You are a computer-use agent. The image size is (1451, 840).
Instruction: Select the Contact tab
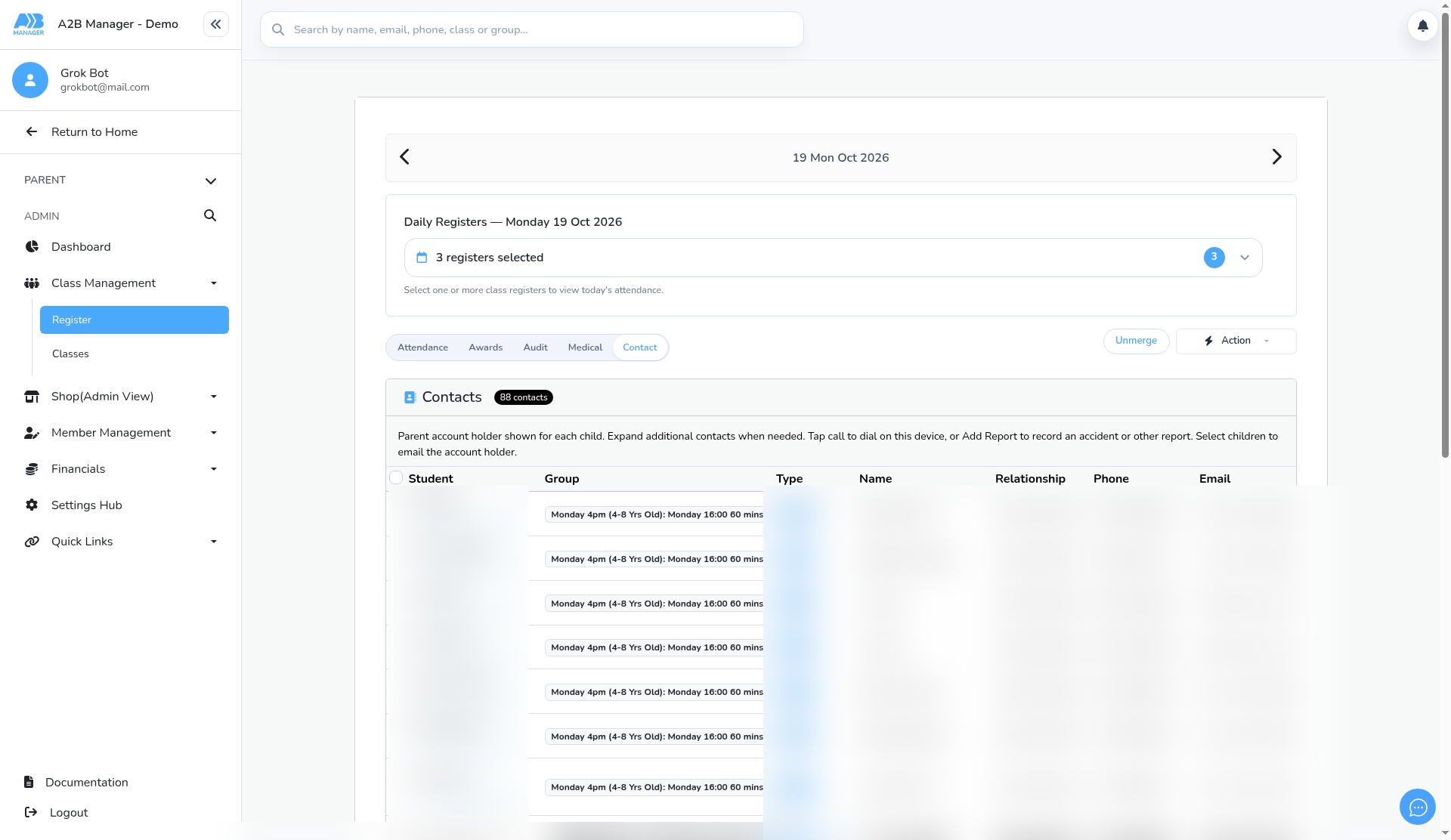click(x=640, y=347)
